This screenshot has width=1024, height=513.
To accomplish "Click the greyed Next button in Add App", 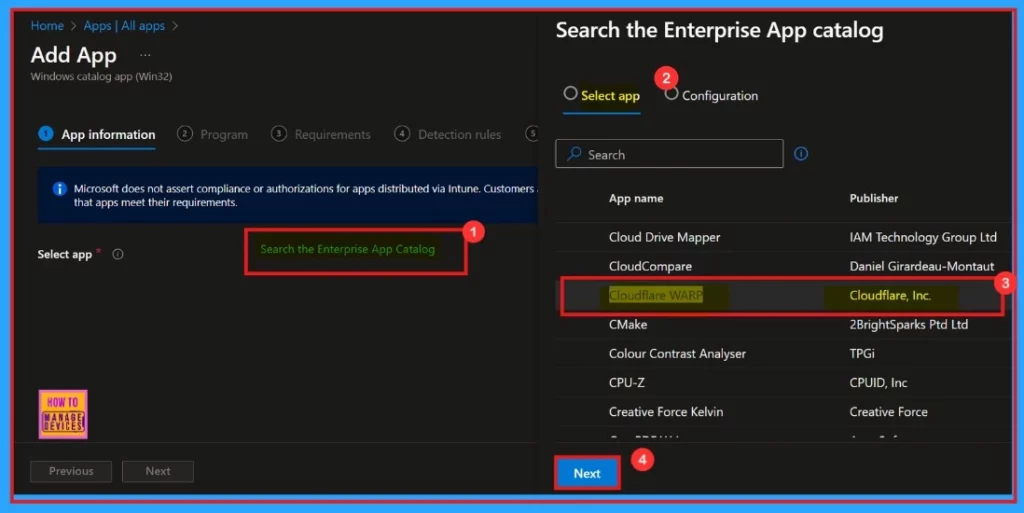I will coord(158,471).
